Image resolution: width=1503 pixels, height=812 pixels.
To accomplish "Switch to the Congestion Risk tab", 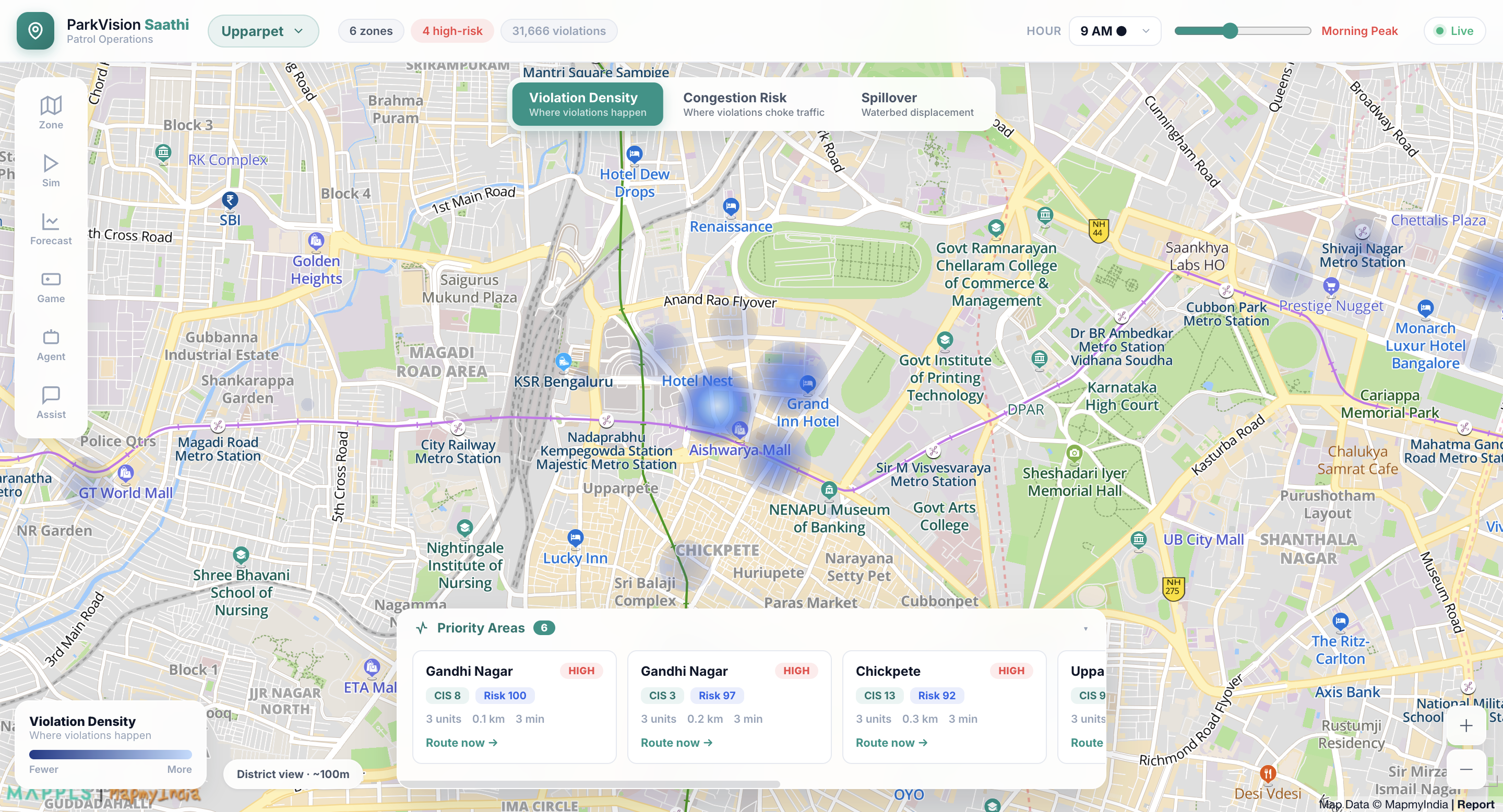I will pos(753,104).
